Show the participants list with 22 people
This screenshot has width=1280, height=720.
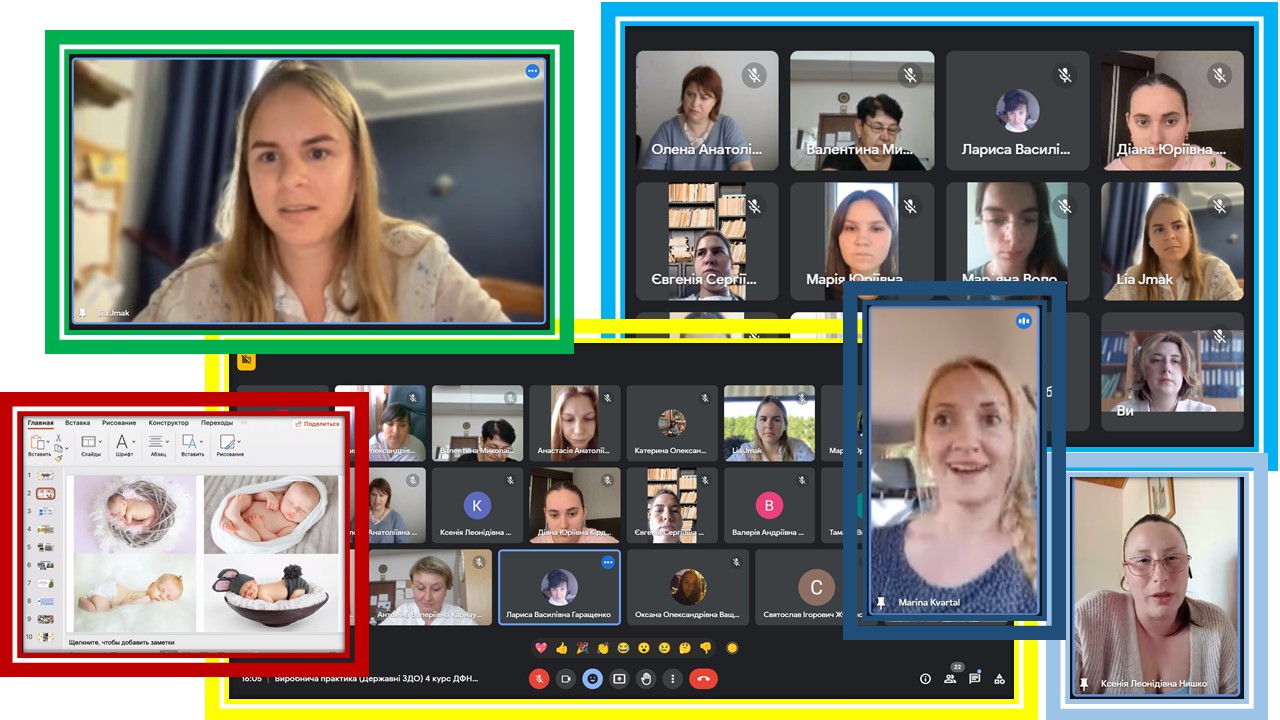tap(951, 679)
